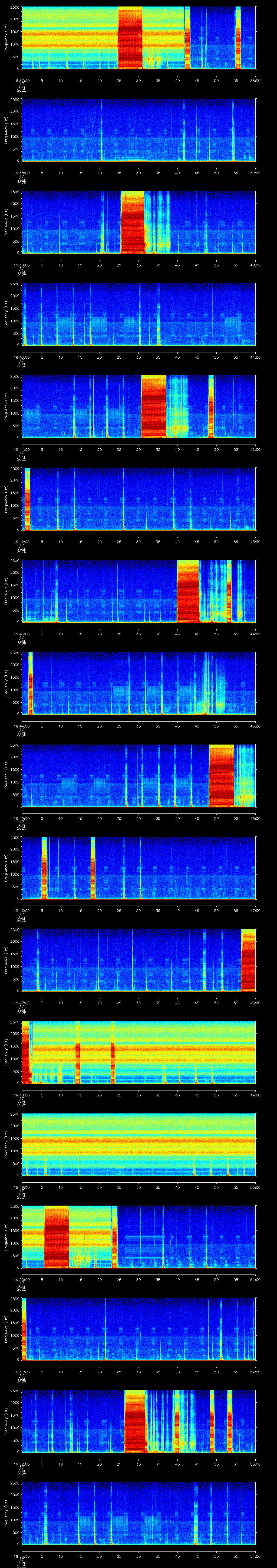Pick the spectrogram panel starting at 19:51:00
Screen dimensions: 277x1568
139,1329
